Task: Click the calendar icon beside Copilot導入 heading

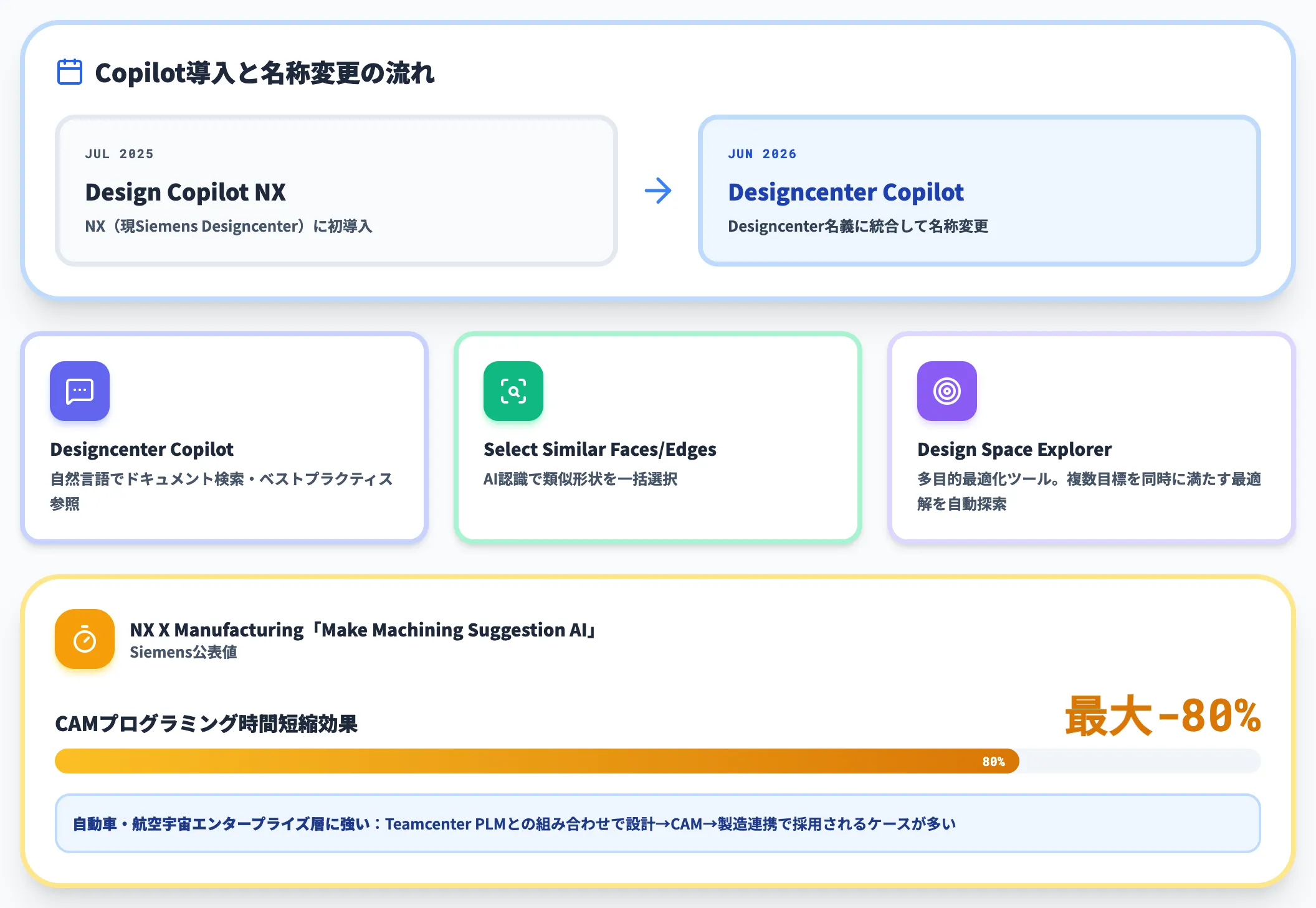Action: 70,72
